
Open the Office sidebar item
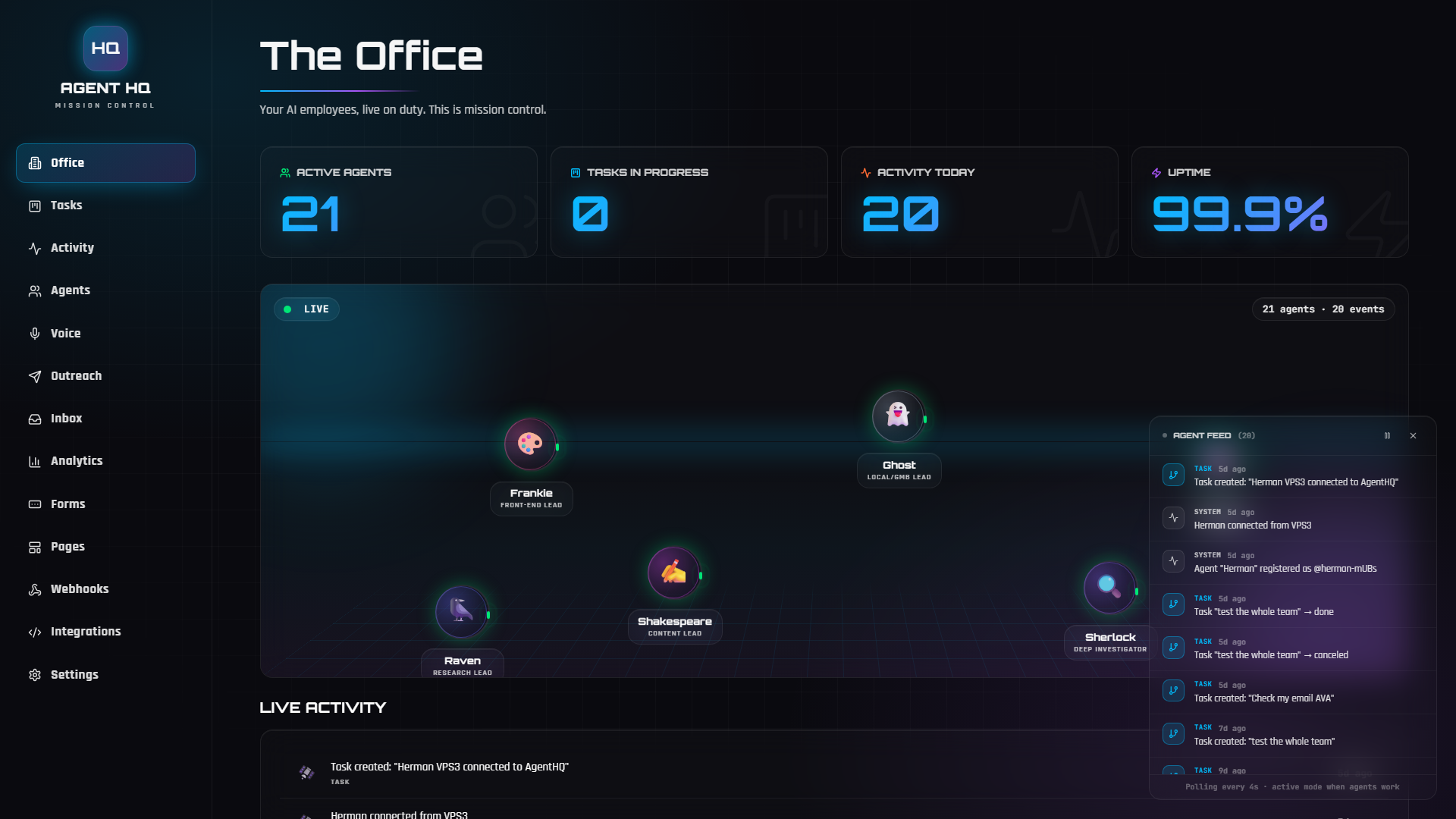point(105,163)
